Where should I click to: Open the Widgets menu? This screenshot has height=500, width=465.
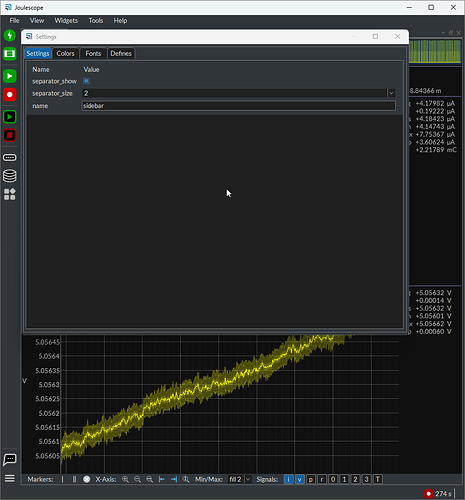[66, 21]
